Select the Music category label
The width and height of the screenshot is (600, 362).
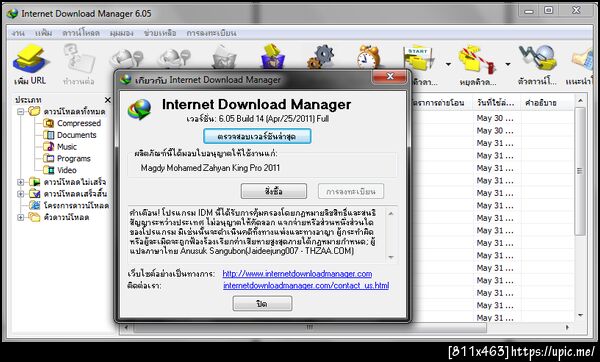[x=67, y=147]
